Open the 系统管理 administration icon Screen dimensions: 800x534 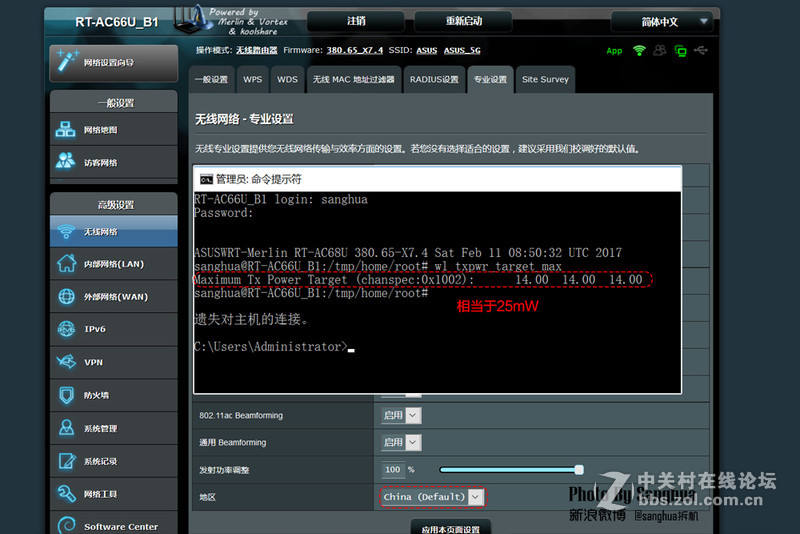[66, 428]
